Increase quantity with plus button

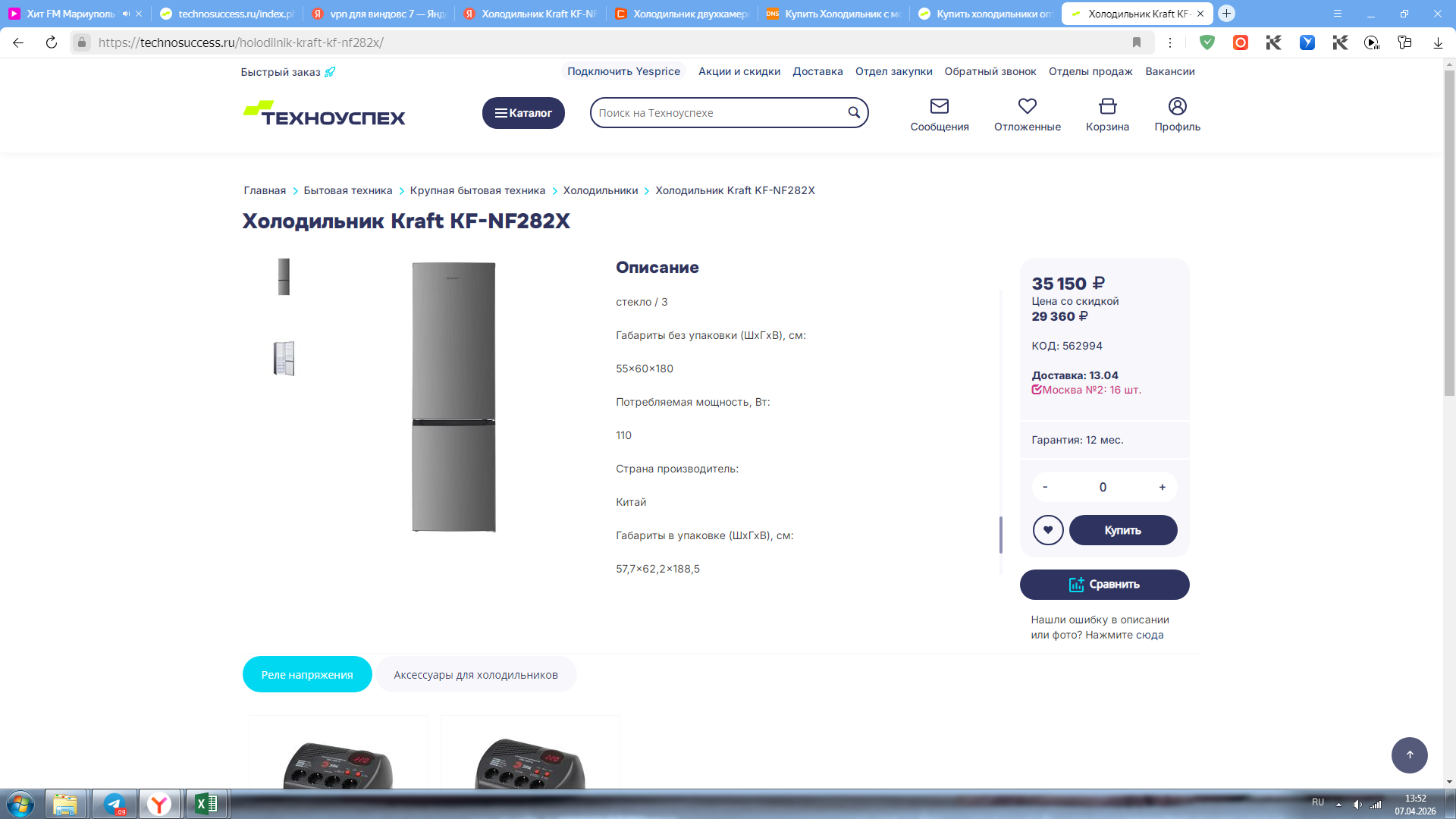[x=1162, y=487]
